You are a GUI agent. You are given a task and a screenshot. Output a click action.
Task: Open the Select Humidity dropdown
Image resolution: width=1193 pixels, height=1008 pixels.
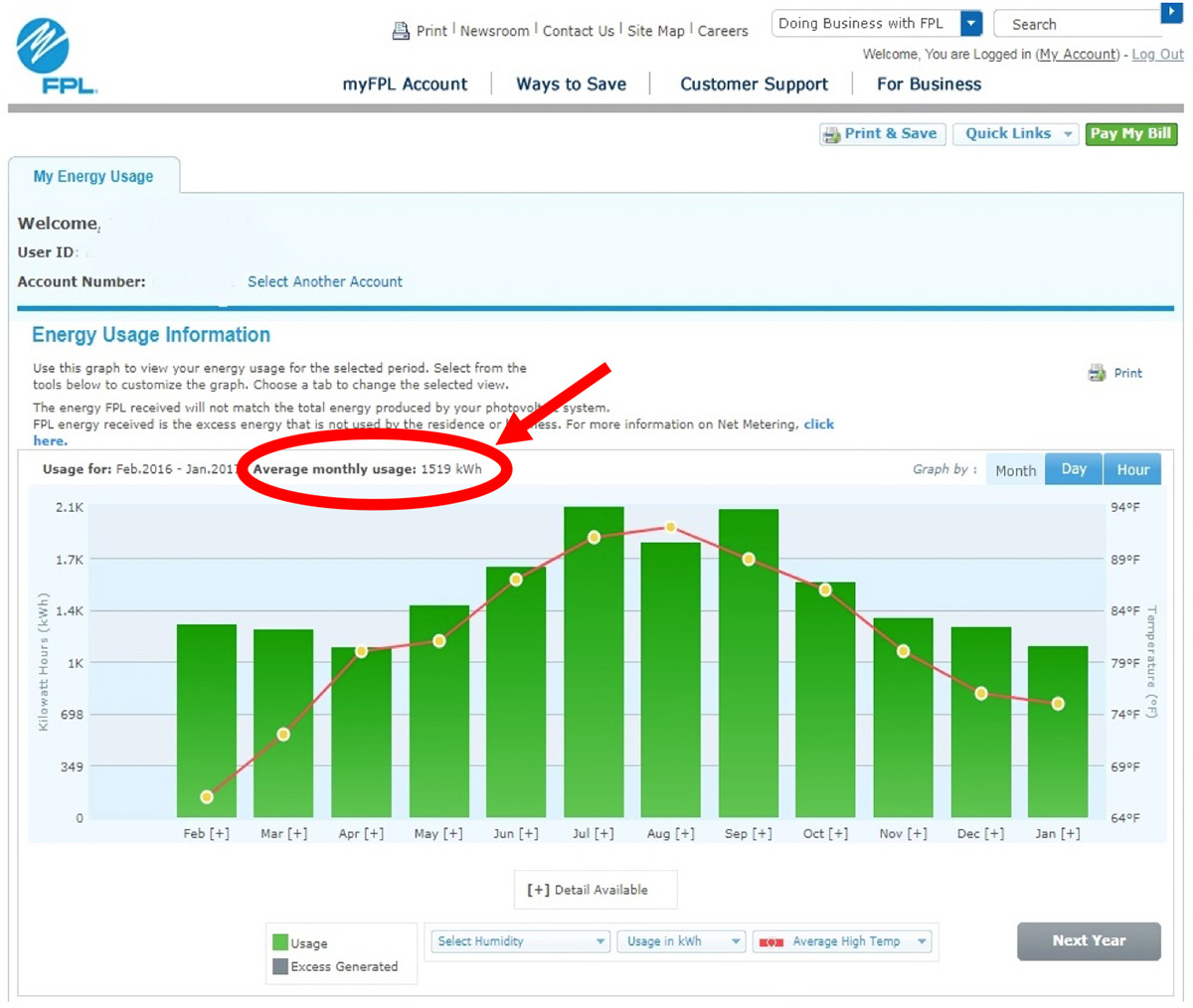click(x=520, y=941)
